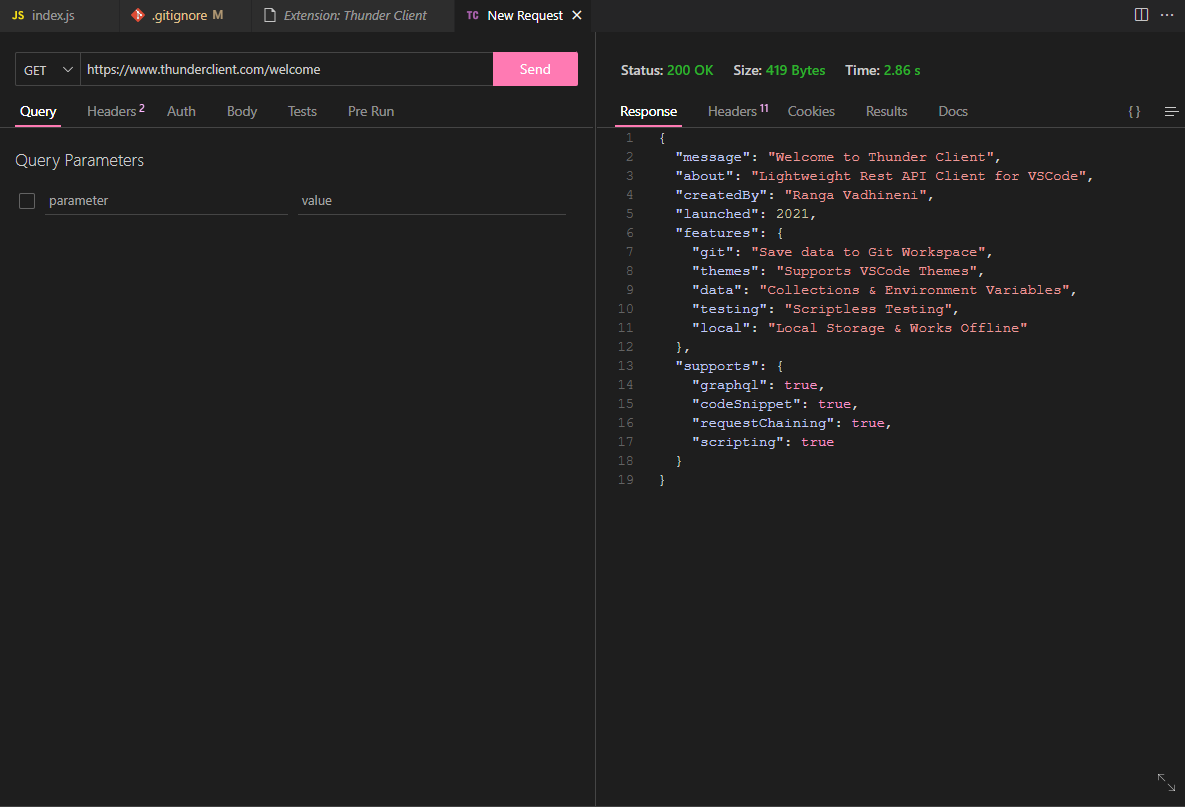Switch to the .gitignore tab
This screenshot has width=1185, height=807.
click(185, 15)
